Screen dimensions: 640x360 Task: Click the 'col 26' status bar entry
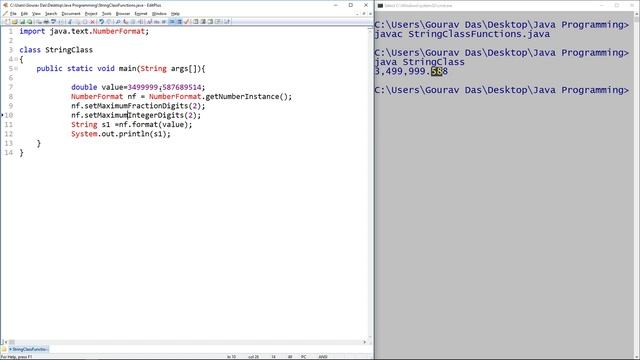pos(253,357)
